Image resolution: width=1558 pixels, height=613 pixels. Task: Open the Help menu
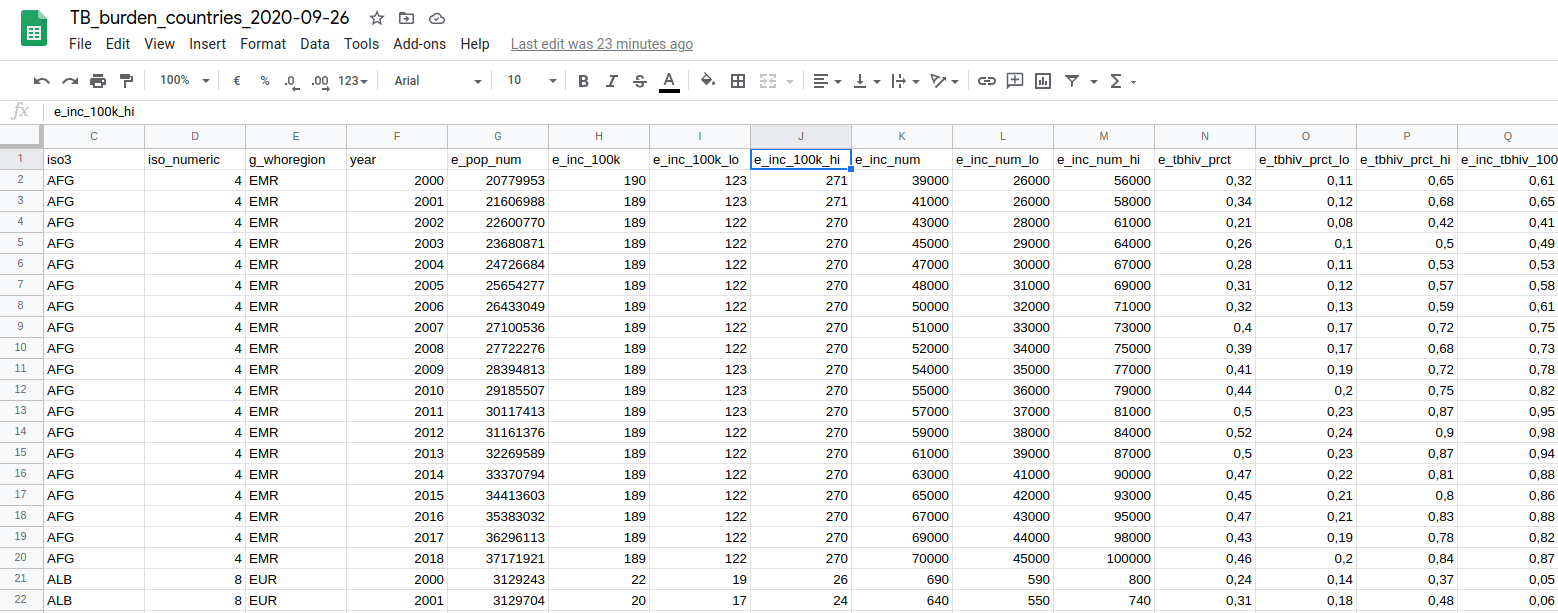(475, 44)
